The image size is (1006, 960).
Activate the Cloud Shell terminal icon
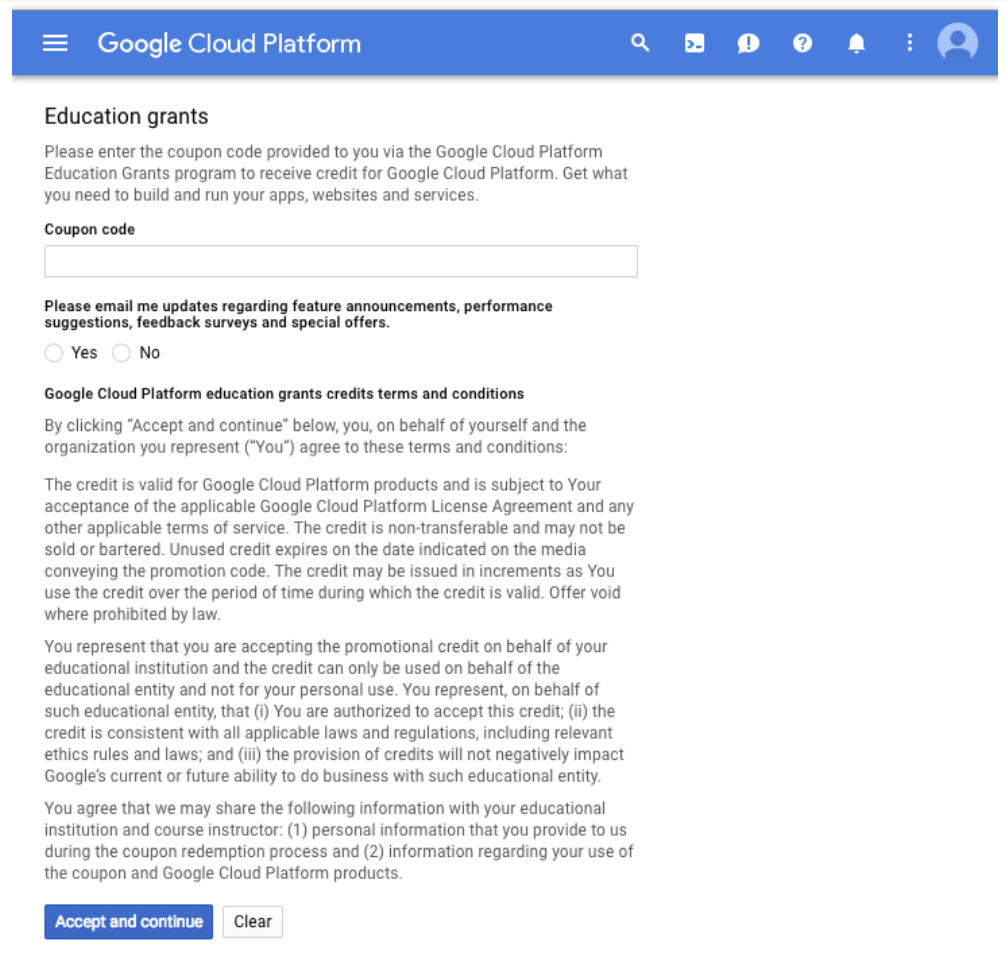click(694, 44)
